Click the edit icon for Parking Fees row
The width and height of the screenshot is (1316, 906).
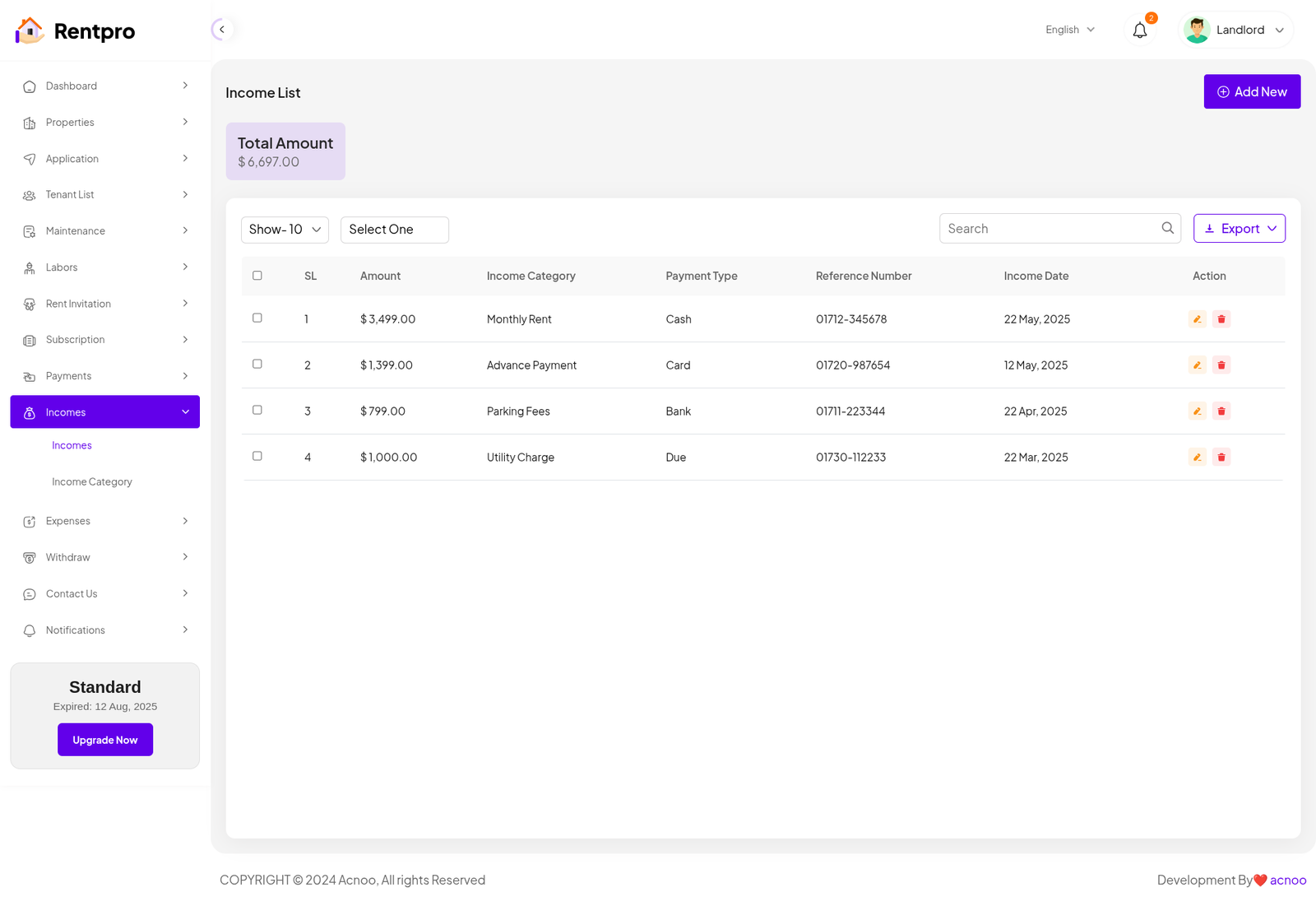1197,411
